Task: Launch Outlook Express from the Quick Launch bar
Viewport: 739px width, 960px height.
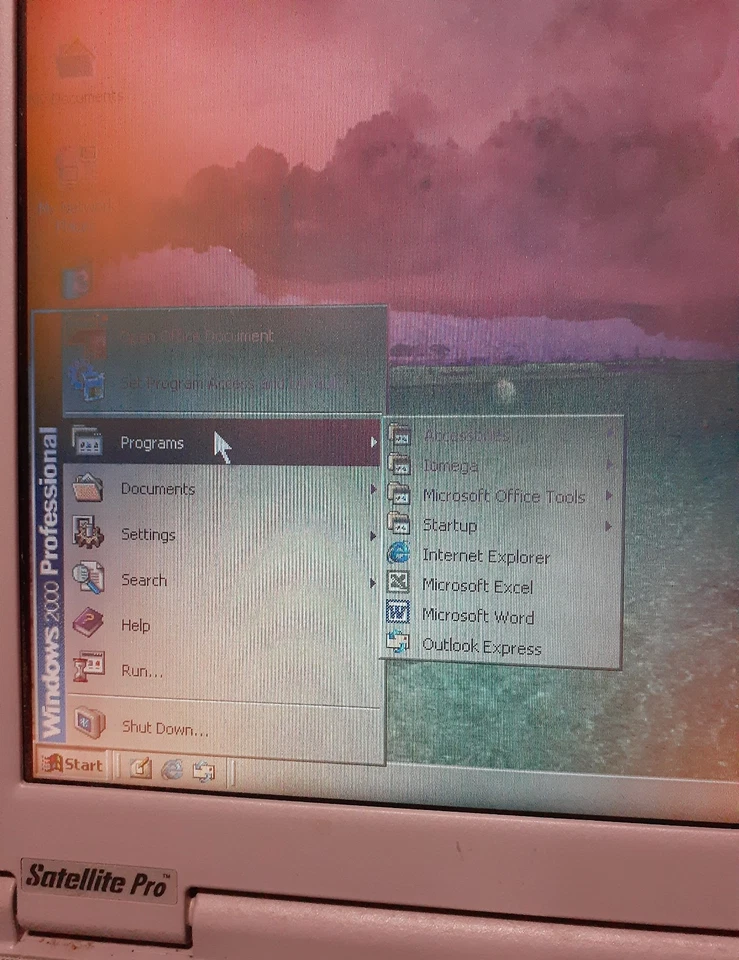Action: coord(204,771)
